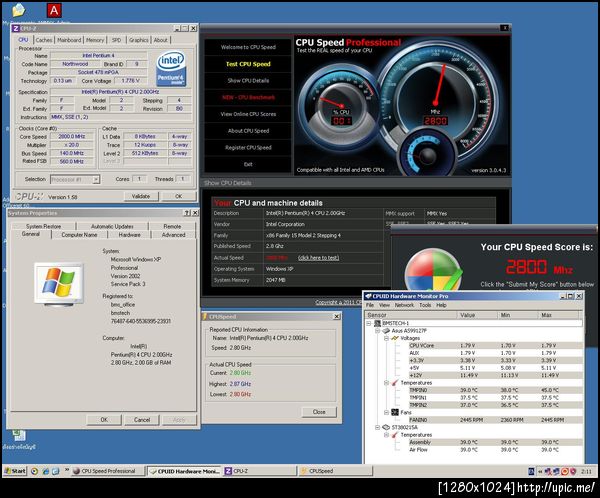Click the BMSTECH-1 computer icon

coord(377,323)
